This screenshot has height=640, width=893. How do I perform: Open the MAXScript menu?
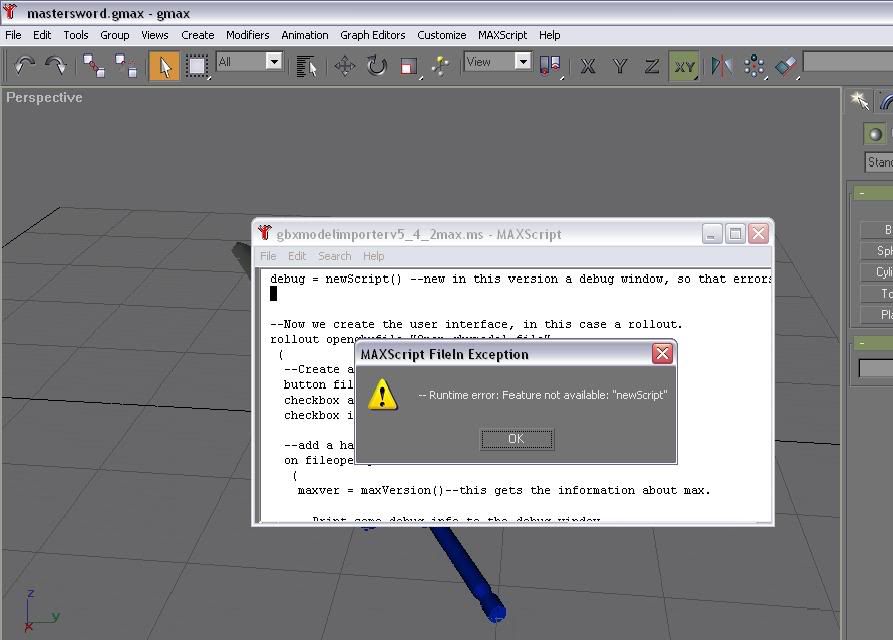pyautogui.click(x=502, y=35)
